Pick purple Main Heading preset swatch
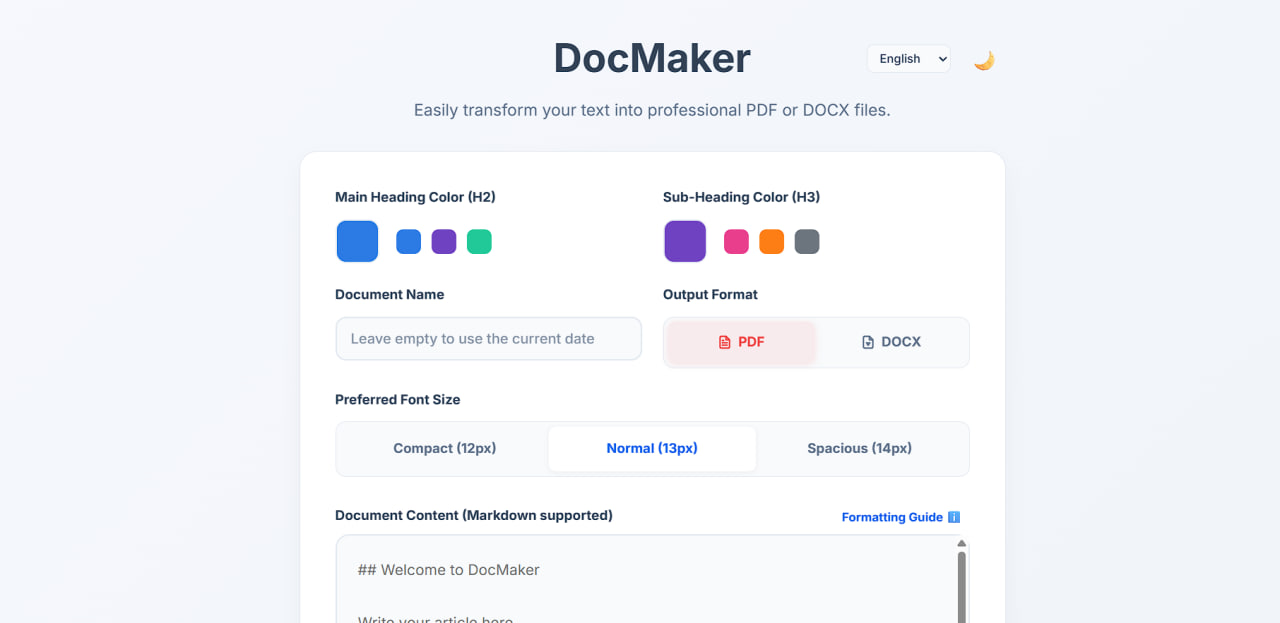The image size is (1280, 623). [x=444, y=242]
